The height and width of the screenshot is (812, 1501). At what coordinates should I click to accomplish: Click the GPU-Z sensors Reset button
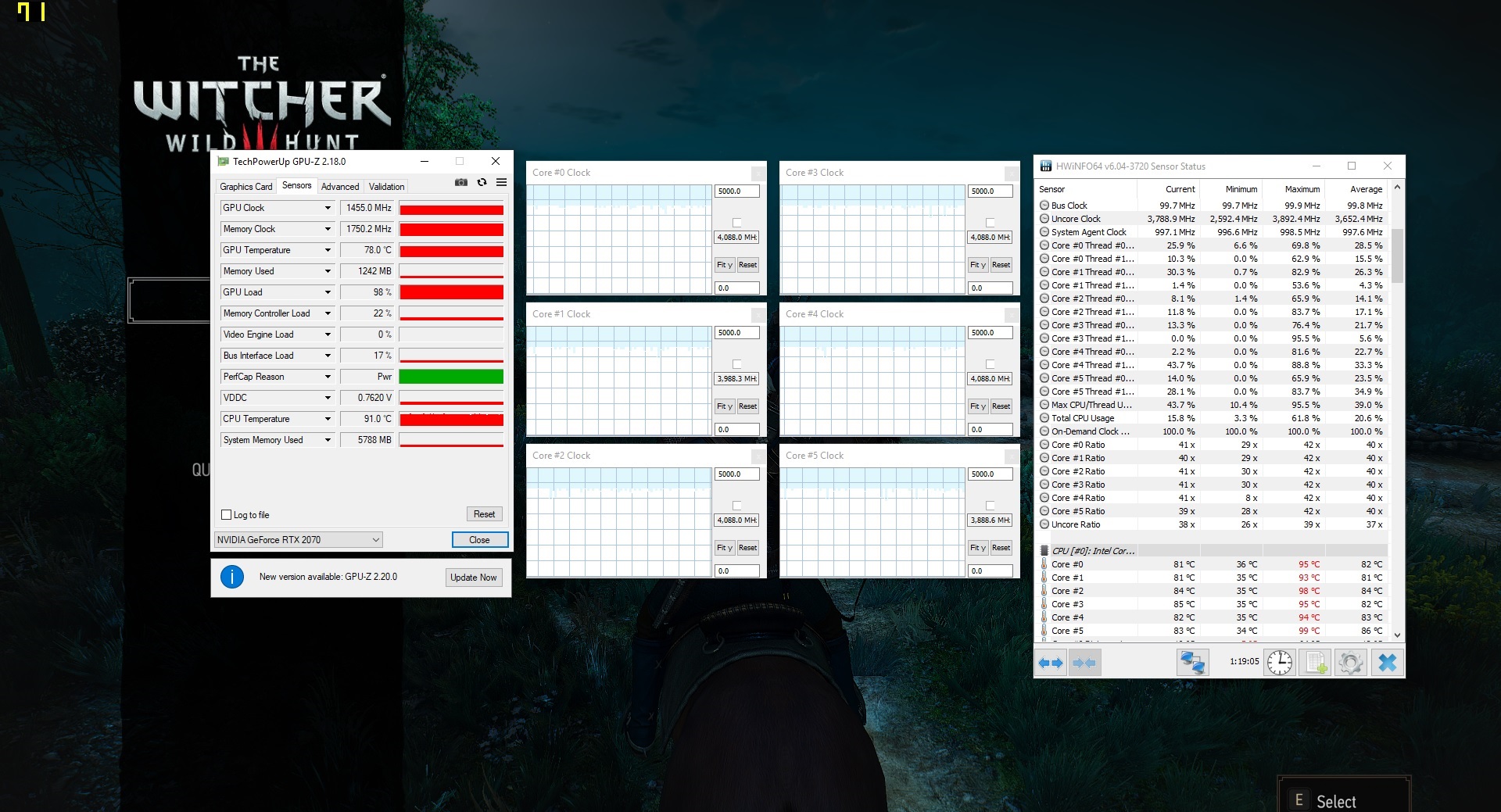pyautogui.click(x=484, y=514)
